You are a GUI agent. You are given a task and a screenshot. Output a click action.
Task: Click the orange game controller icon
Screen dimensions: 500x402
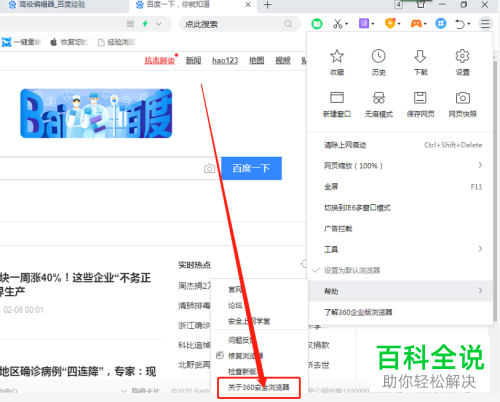(416, 24)
